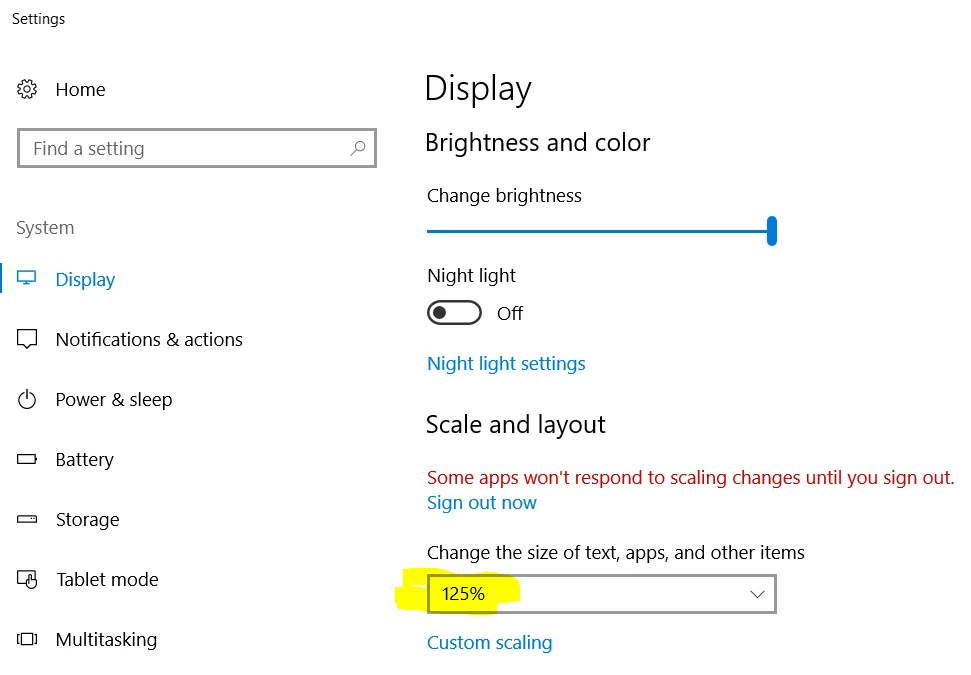Select the Display monitor icon in sidebar
Image resolution: width=971 pixels, height=675 pixels.
click(27, 279)
